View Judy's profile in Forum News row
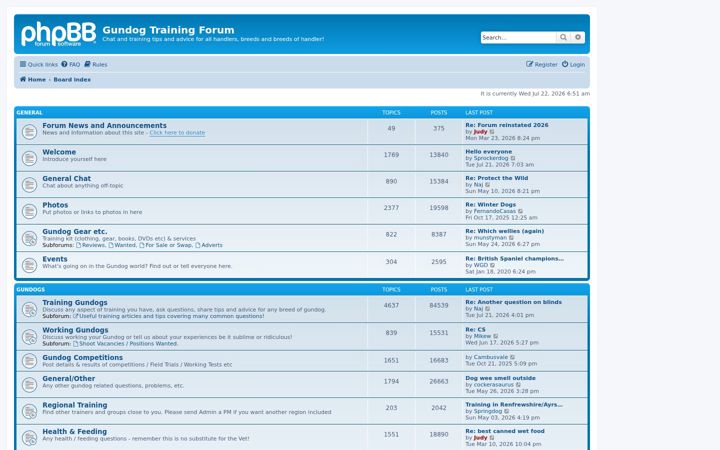This screenshot has height=450, width=720. pos(480,132)
